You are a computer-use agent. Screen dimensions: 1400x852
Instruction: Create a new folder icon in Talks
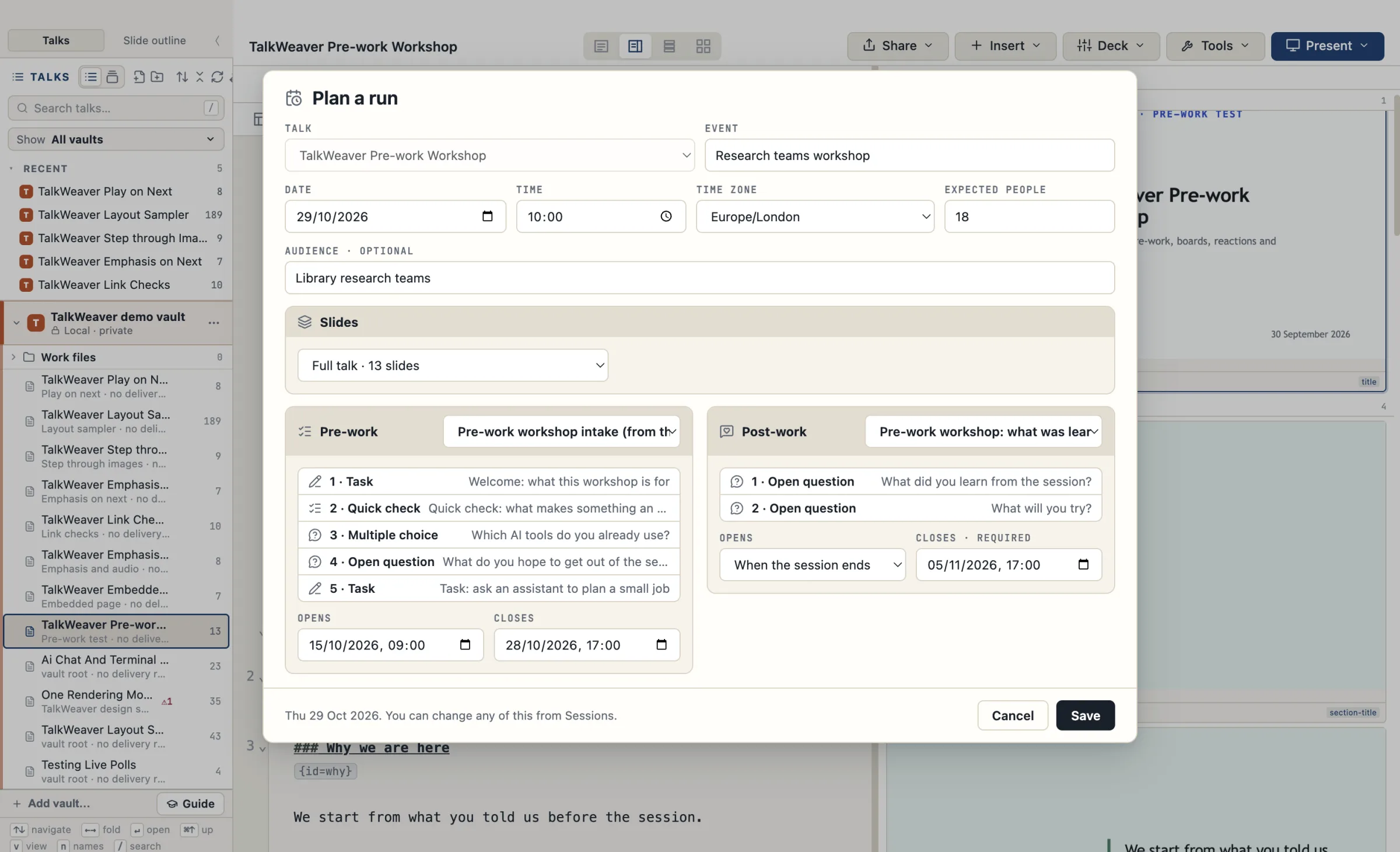(x=157, y=76)
